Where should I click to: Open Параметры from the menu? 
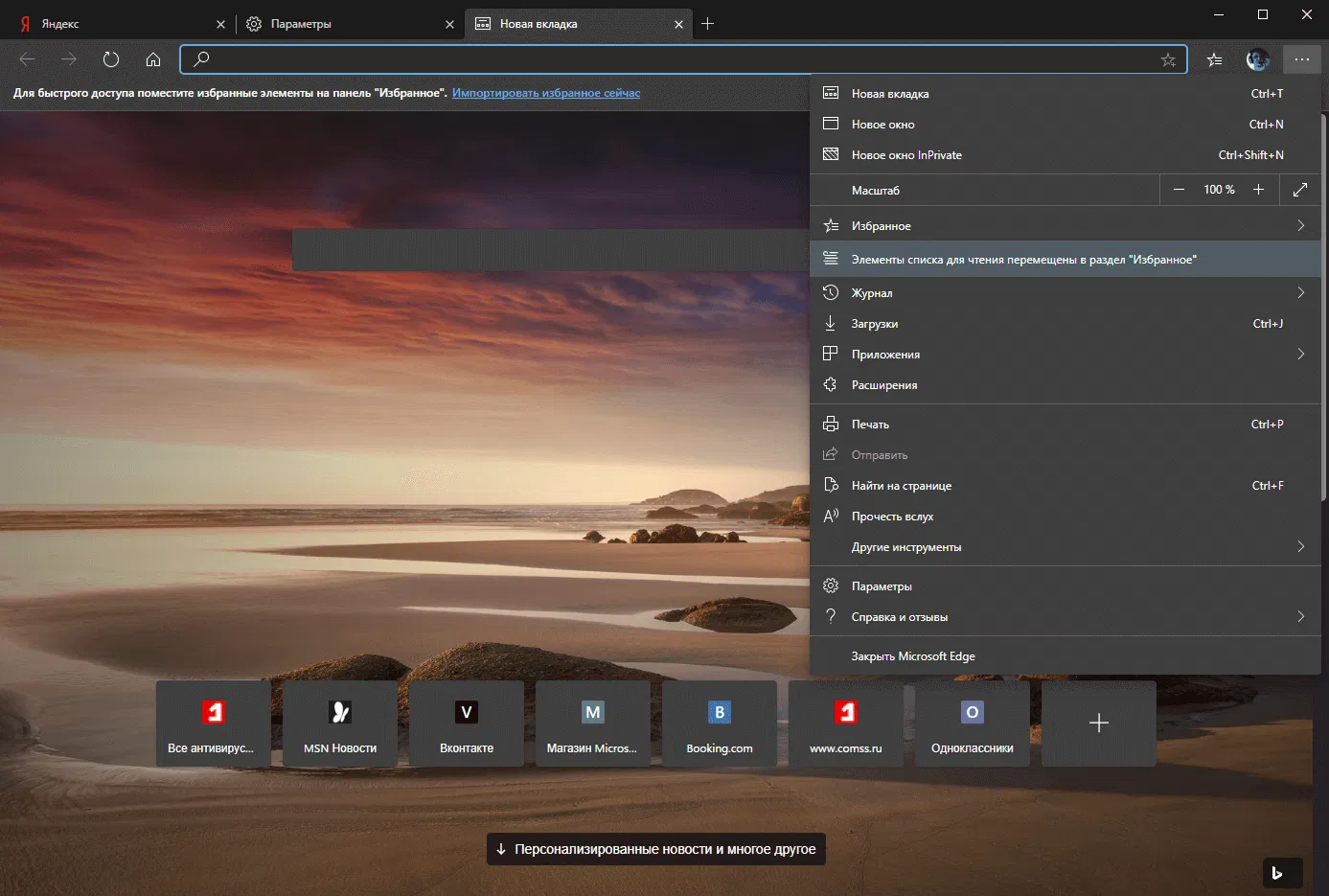coord(882,586)
